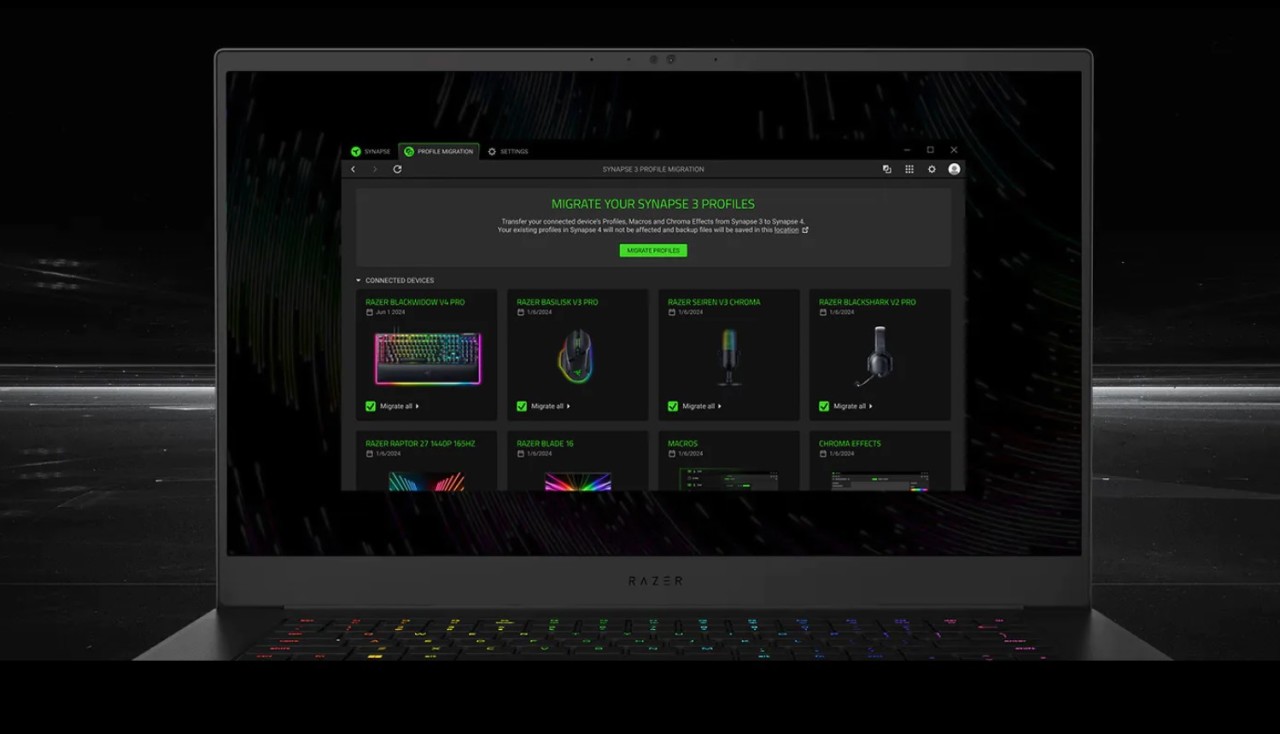Select the Seiren V3 Chroma microphone image
This screenshot has height=734, width=1280.
tap(729, 357)
